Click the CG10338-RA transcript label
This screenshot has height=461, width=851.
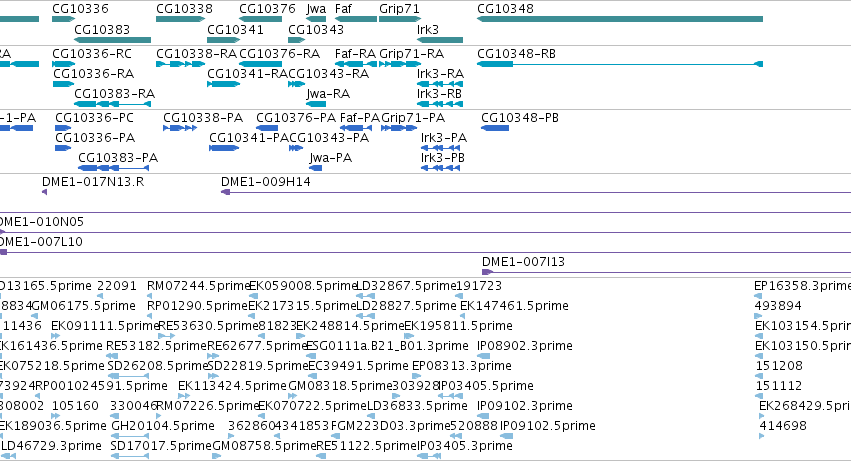[196, 54]
